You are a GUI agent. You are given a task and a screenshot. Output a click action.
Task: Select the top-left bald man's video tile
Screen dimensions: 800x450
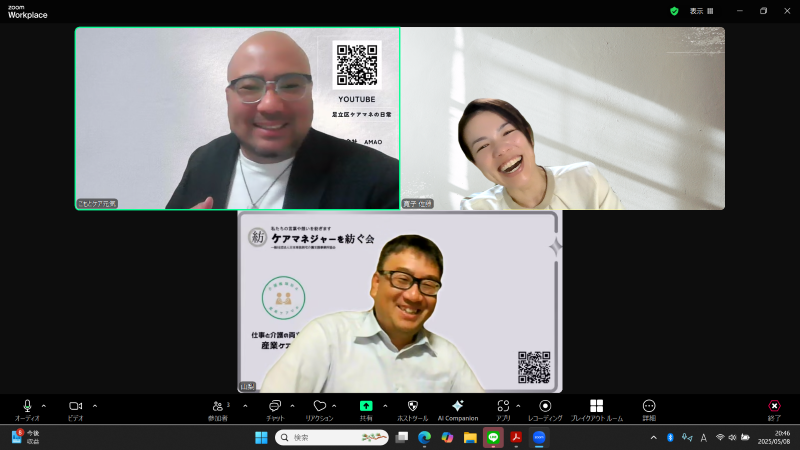pos(237,118)
